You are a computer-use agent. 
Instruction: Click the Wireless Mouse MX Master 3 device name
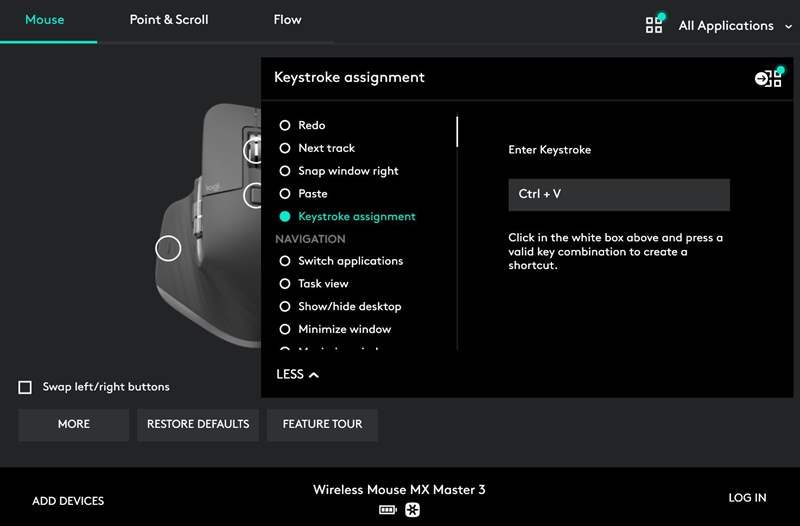[x=399, y=490]
